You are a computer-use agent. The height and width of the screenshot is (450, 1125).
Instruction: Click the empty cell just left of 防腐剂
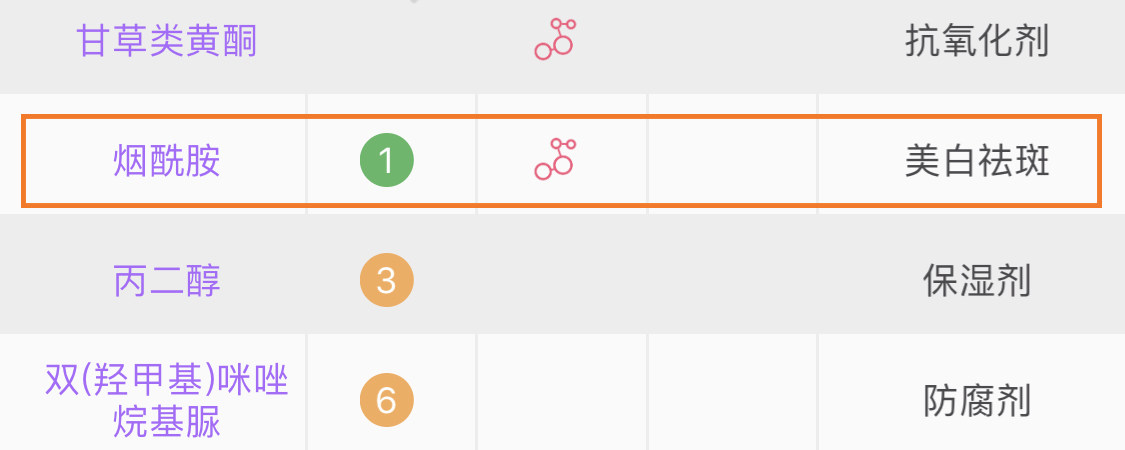pyautogui.click(x=733, y=392)
